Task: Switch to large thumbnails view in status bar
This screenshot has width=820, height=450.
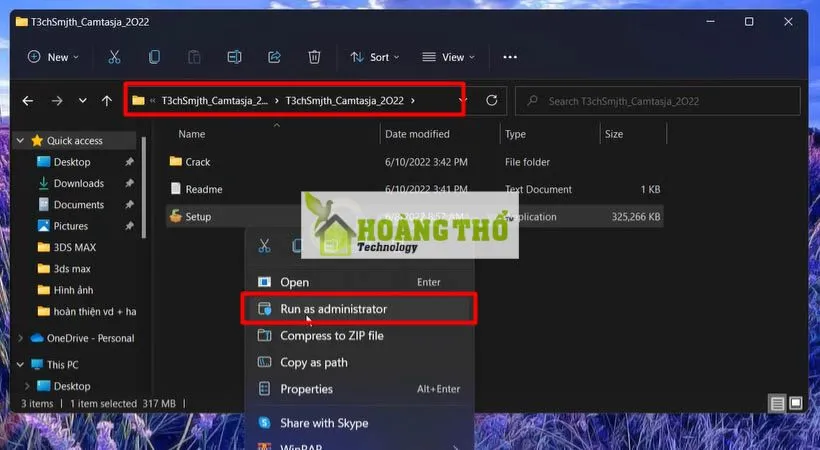Action: click(x=795, y=403)
